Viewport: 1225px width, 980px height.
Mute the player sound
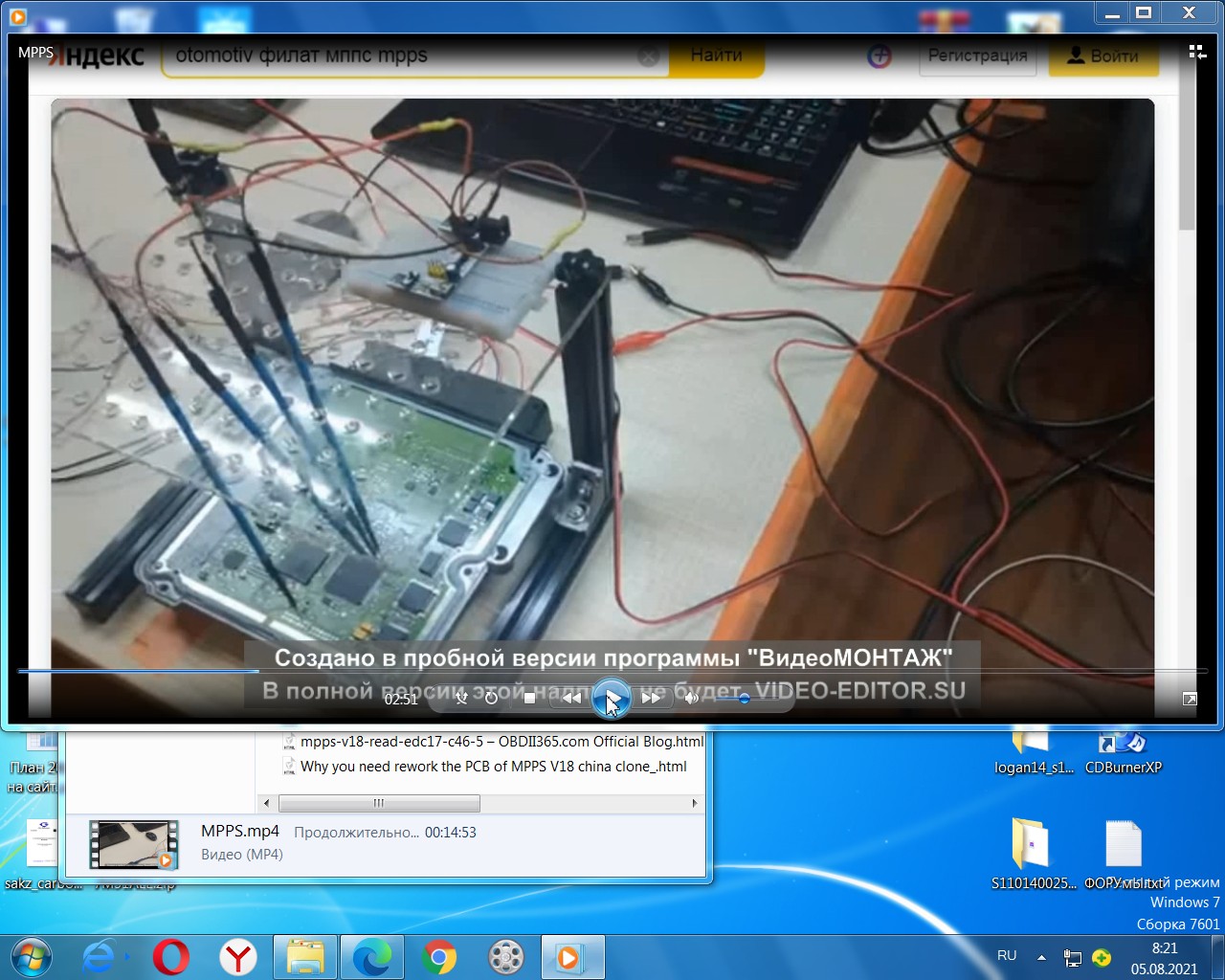coord(691,699)
